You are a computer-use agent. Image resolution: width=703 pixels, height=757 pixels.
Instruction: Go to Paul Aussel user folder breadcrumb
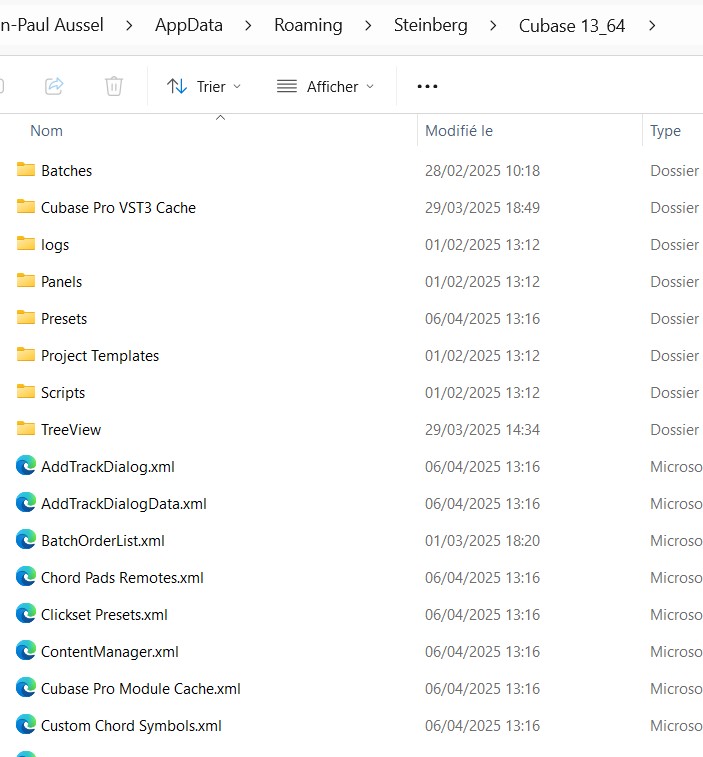coord(52,25)
